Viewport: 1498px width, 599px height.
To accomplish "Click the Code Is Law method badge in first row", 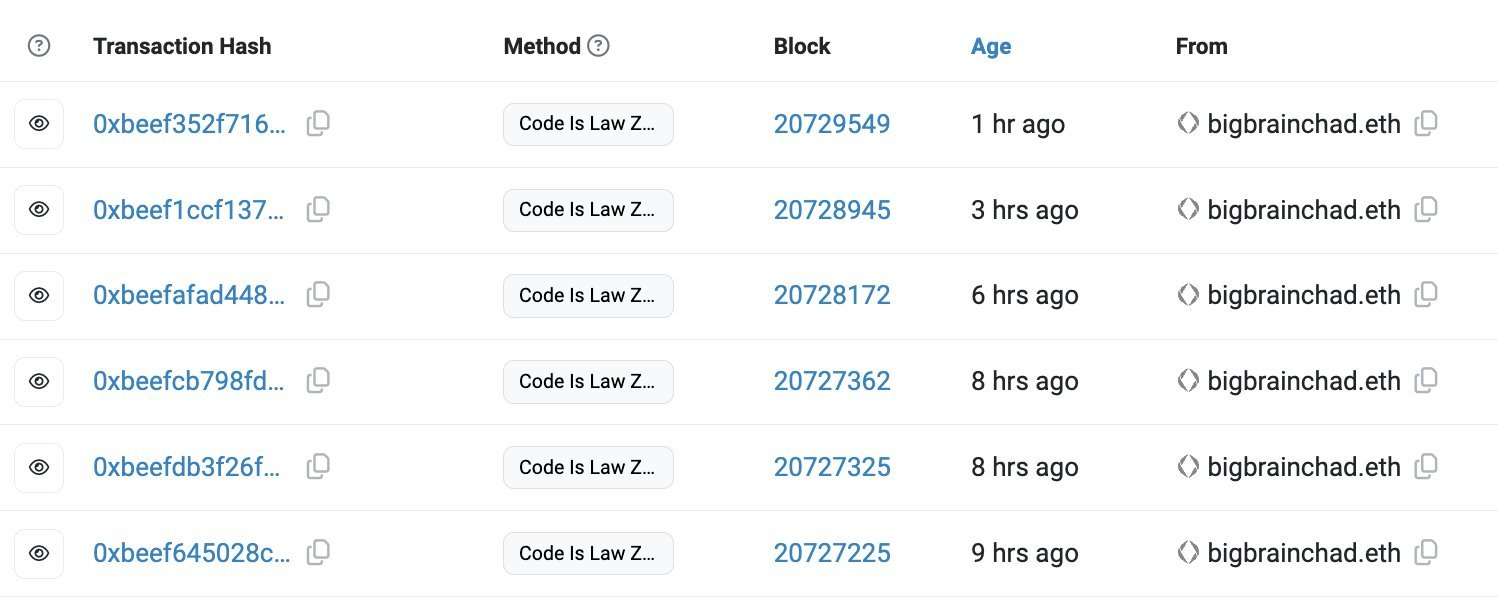I will pos(587,124).
